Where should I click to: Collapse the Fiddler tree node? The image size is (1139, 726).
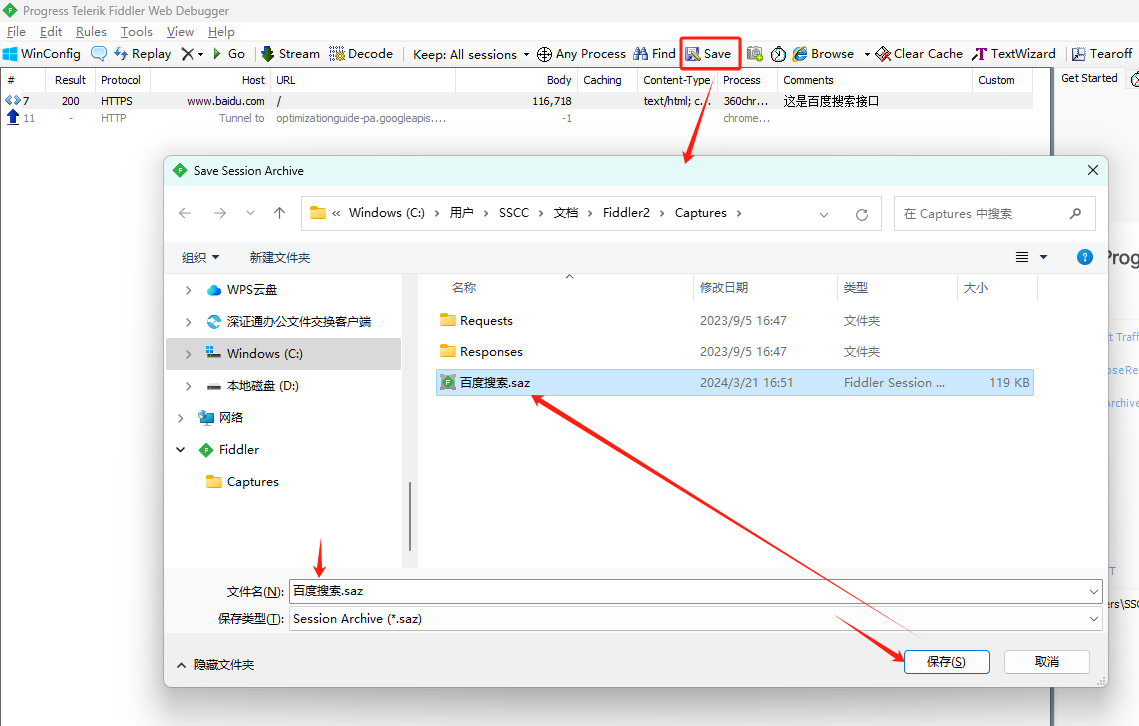pos(180,450)
